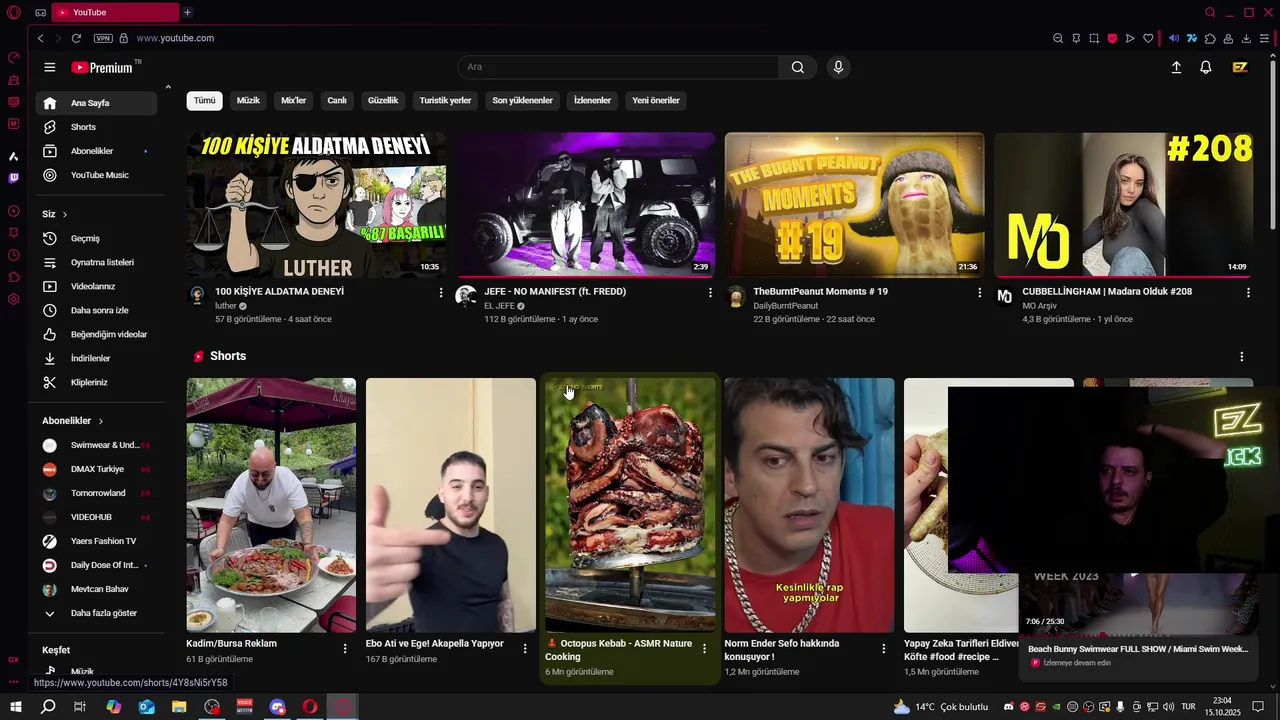Select the Son yüklenenler filter chip
The image size is (1280, 720).
coord(522,100)
